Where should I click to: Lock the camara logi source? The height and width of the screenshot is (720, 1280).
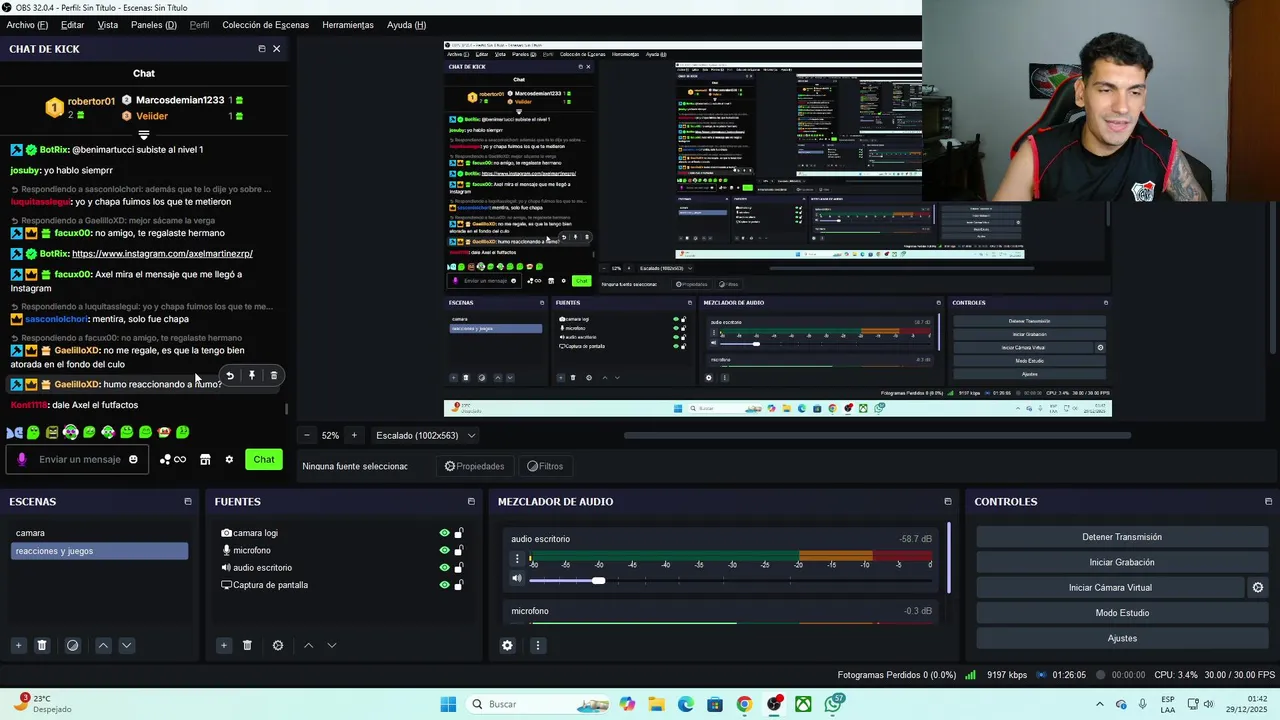pos(459,533)
